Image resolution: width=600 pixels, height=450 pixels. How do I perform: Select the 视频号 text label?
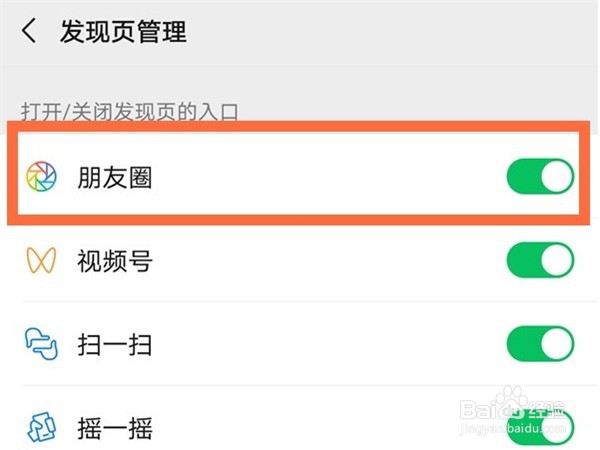[x=114, y=261]
